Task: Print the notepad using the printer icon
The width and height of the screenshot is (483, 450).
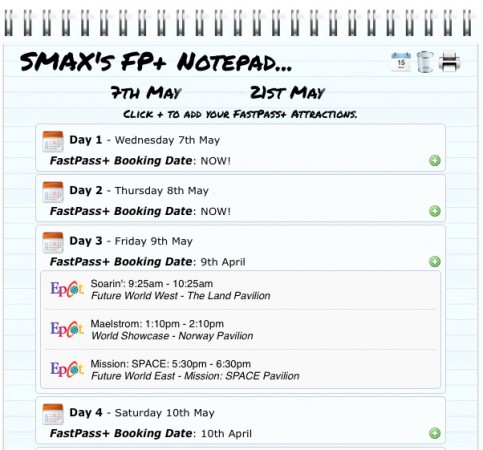Action: [450, 61]
